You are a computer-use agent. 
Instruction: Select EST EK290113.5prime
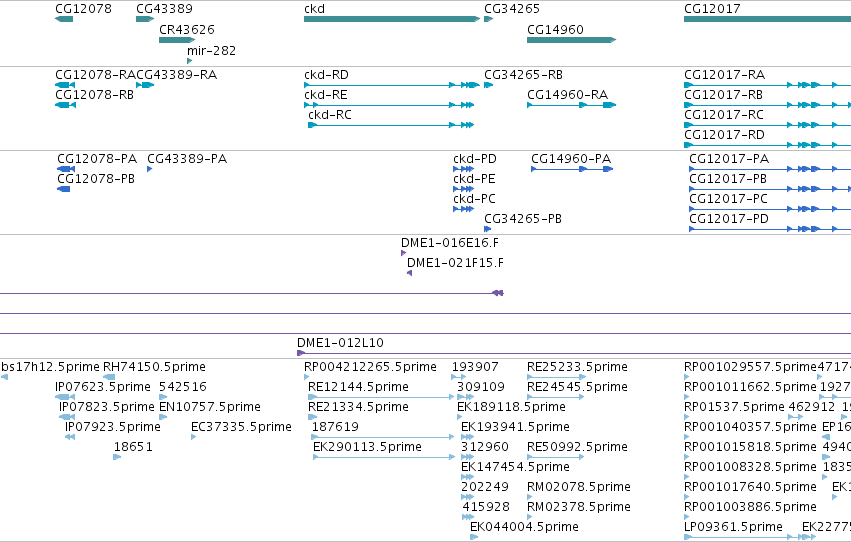pos(367,448)
